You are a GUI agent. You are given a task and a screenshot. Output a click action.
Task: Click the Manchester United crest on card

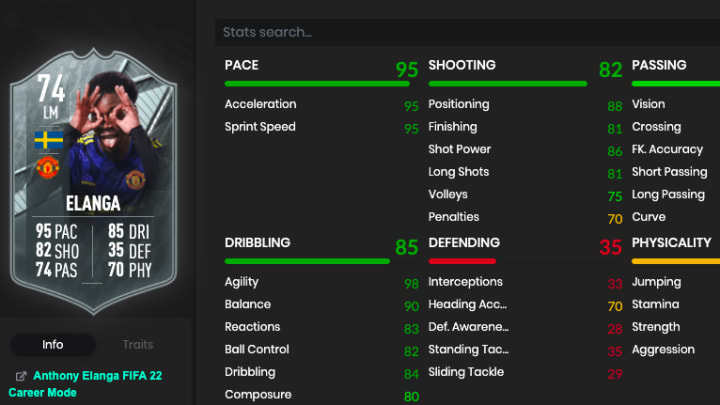[48, 167]
